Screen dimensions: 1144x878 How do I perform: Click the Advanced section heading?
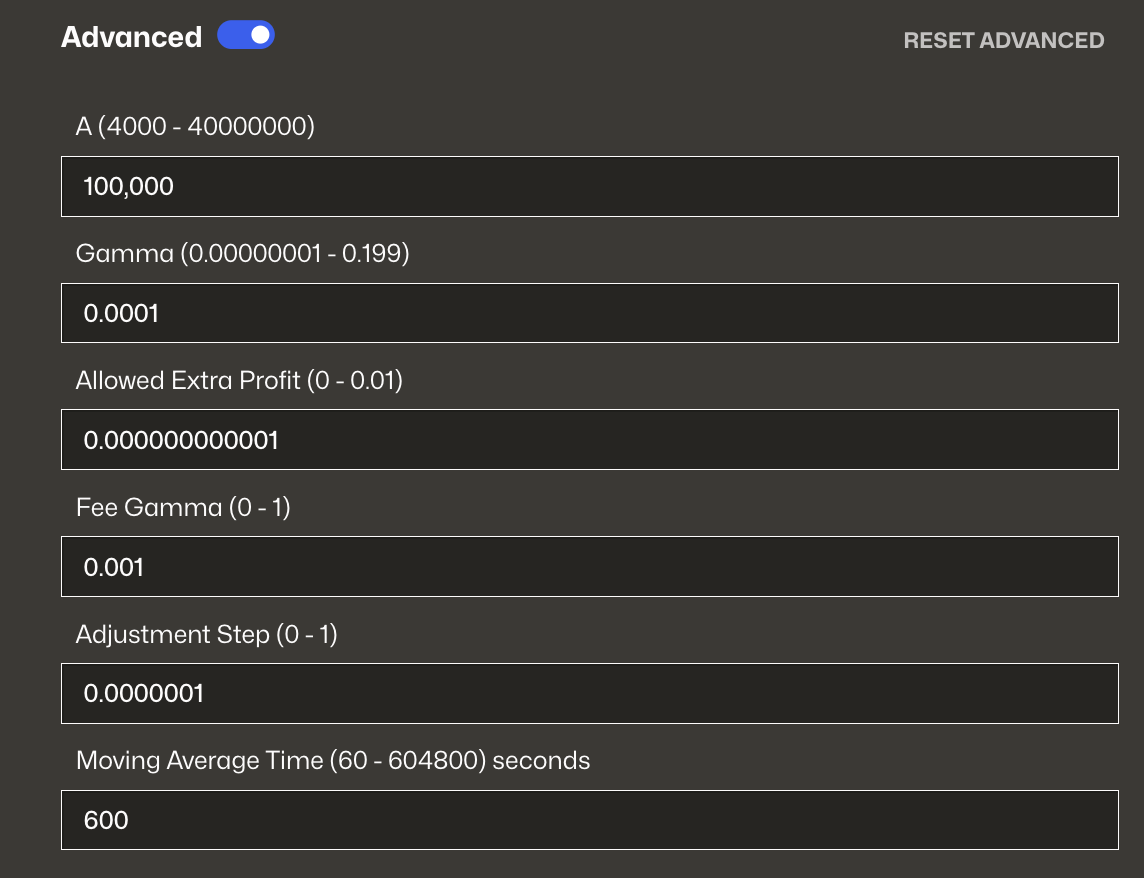[x=131, y=36]
